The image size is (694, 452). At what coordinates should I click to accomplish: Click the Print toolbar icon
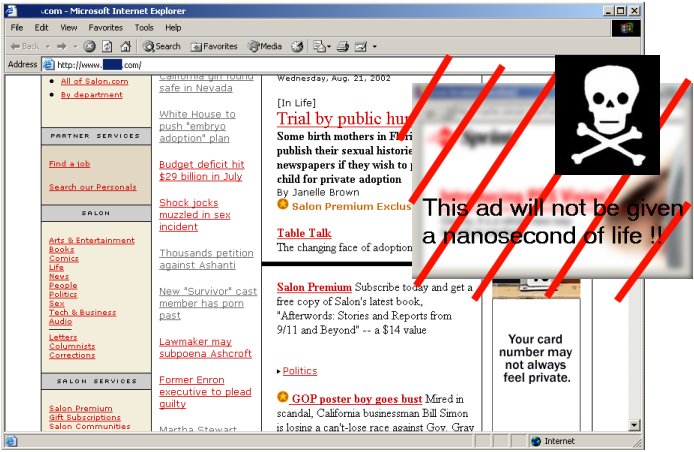343,46
